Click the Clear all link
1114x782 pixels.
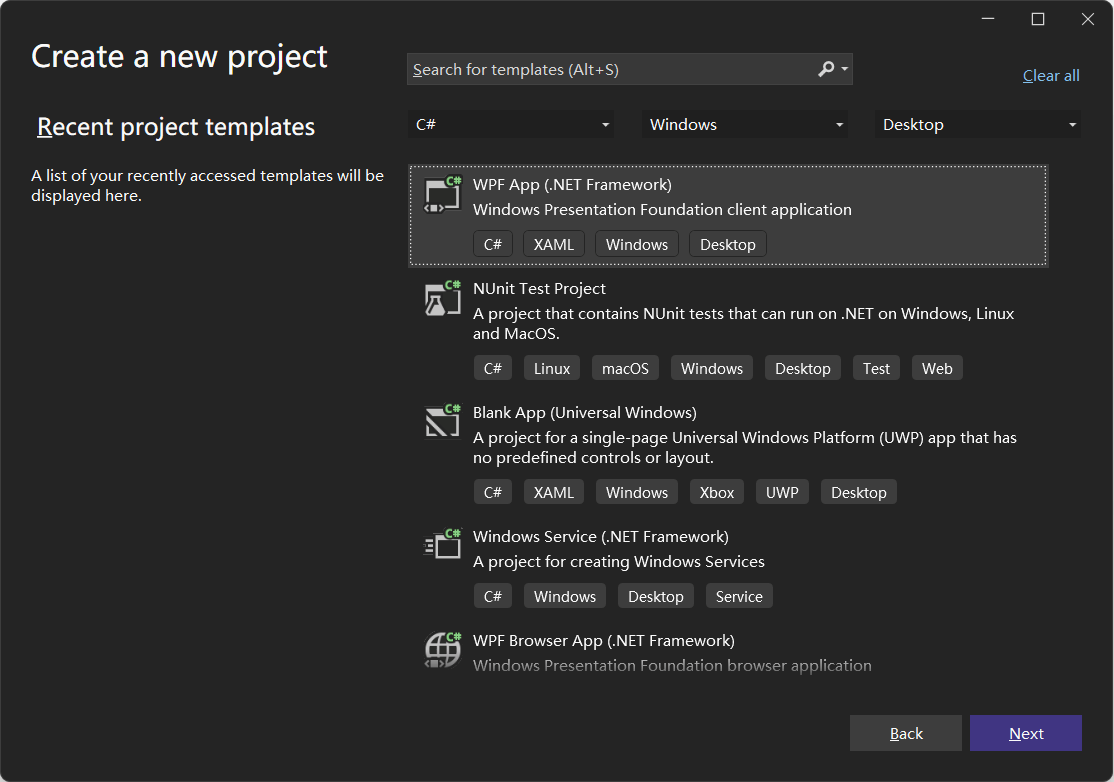click(1051, 75)
